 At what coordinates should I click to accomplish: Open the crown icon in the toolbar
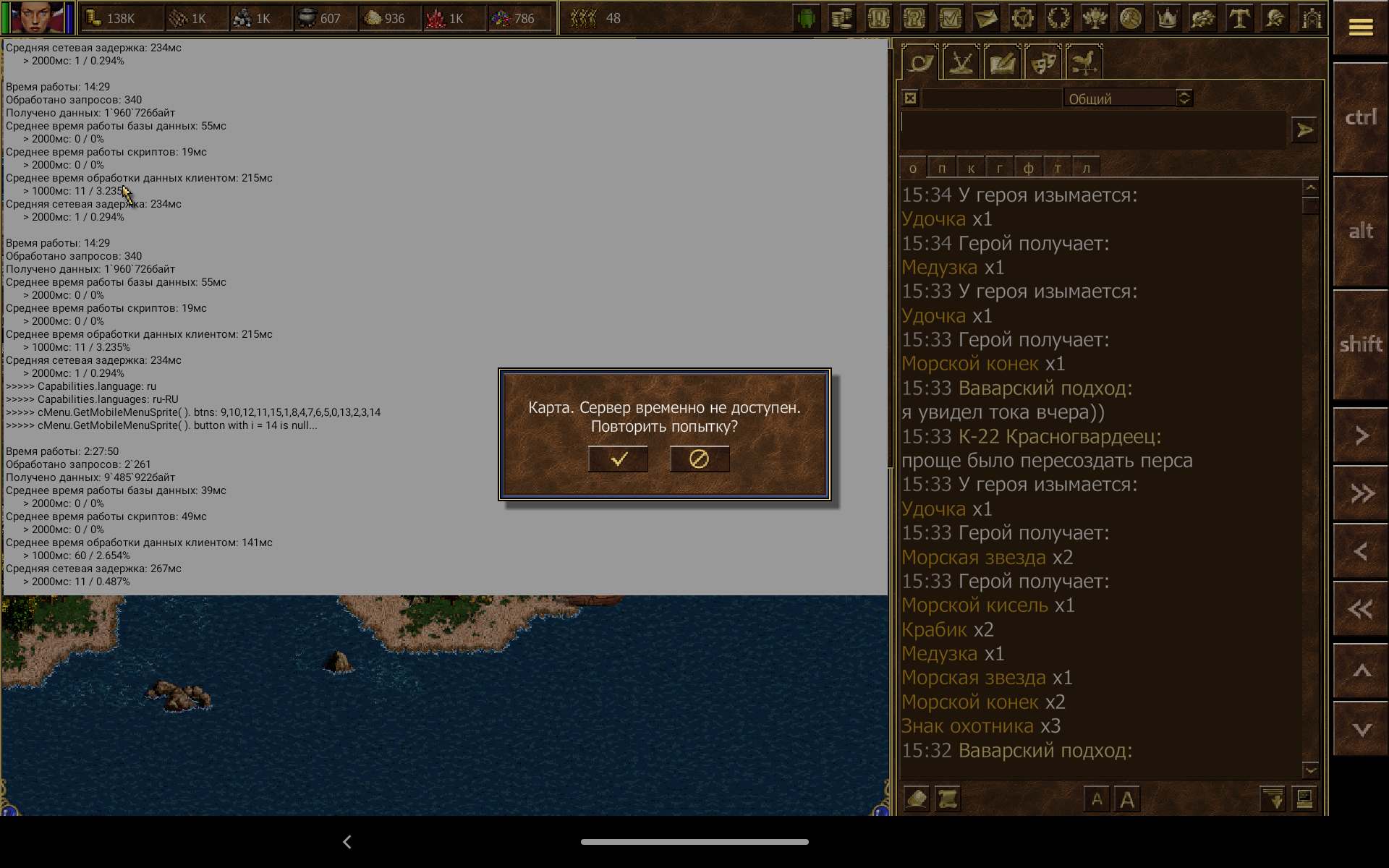tap(1166, 18)
